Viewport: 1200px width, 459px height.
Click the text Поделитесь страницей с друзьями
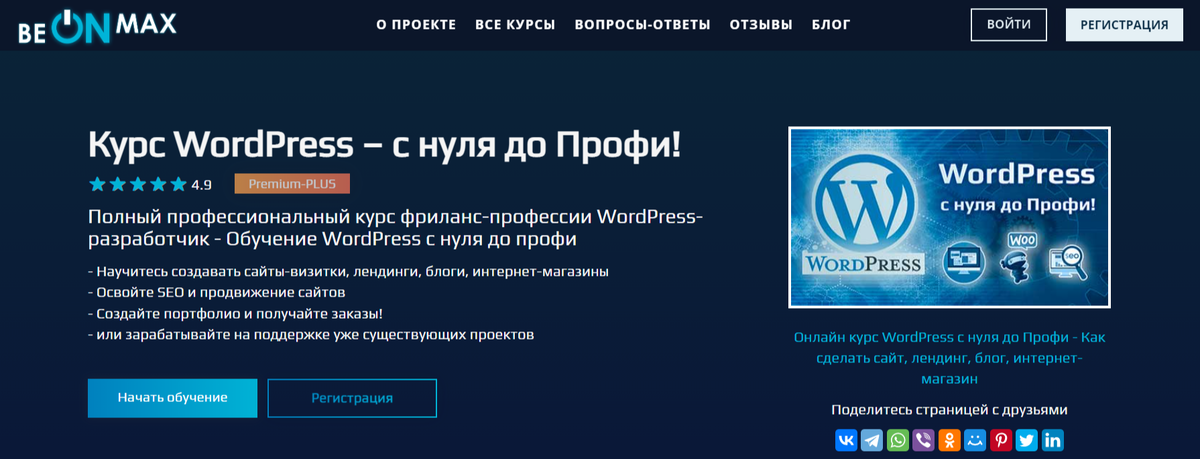949,410
